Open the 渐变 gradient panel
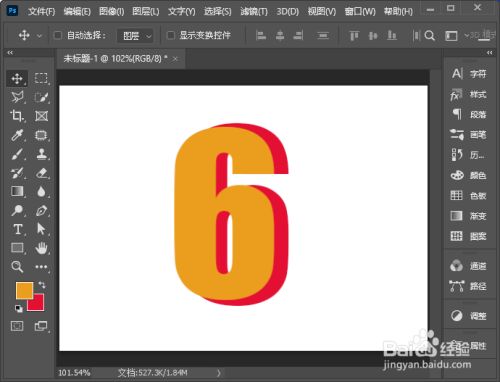This screenshot has height=382, width=500. tap(469, 216)
